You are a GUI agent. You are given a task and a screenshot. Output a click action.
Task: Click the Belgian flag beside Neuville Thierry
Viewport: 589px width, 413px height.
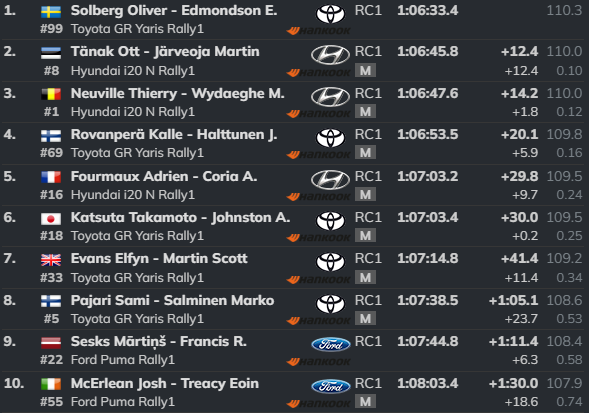pyautogui.click(x=51, y=94)
